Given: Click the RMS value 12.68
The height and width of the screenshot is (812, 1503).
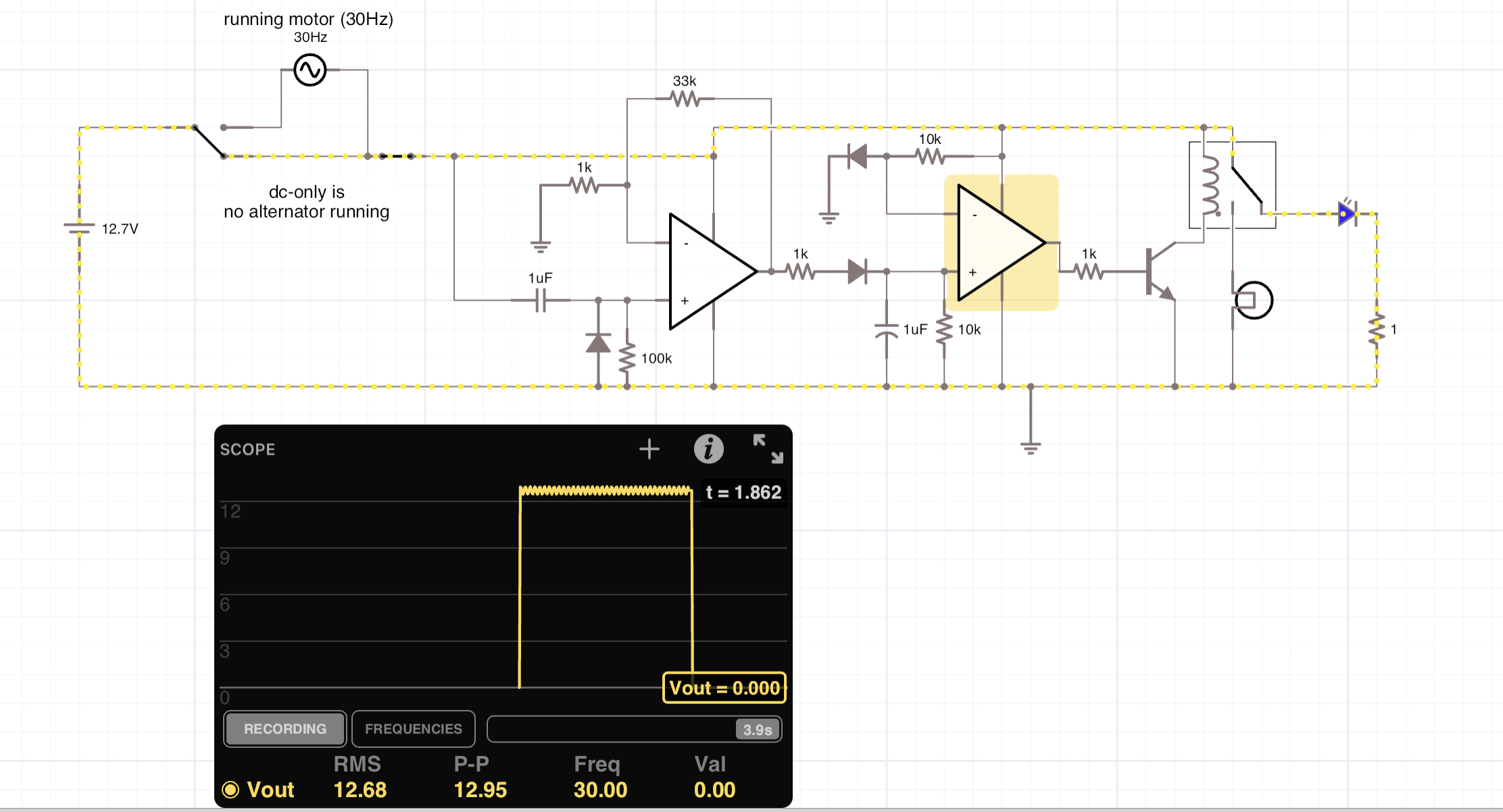Looking at the screenshot, I should 360,789.
